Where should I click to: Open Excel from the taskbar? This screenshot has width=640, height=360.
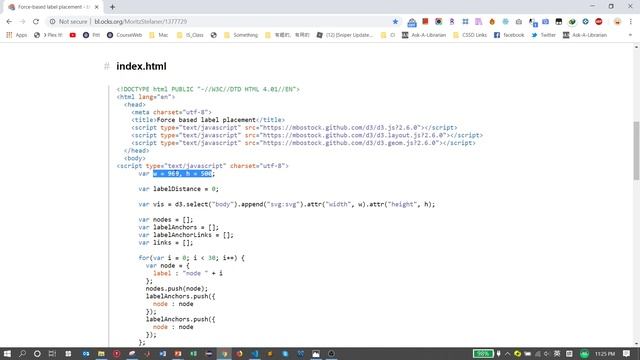click(193, 353)
